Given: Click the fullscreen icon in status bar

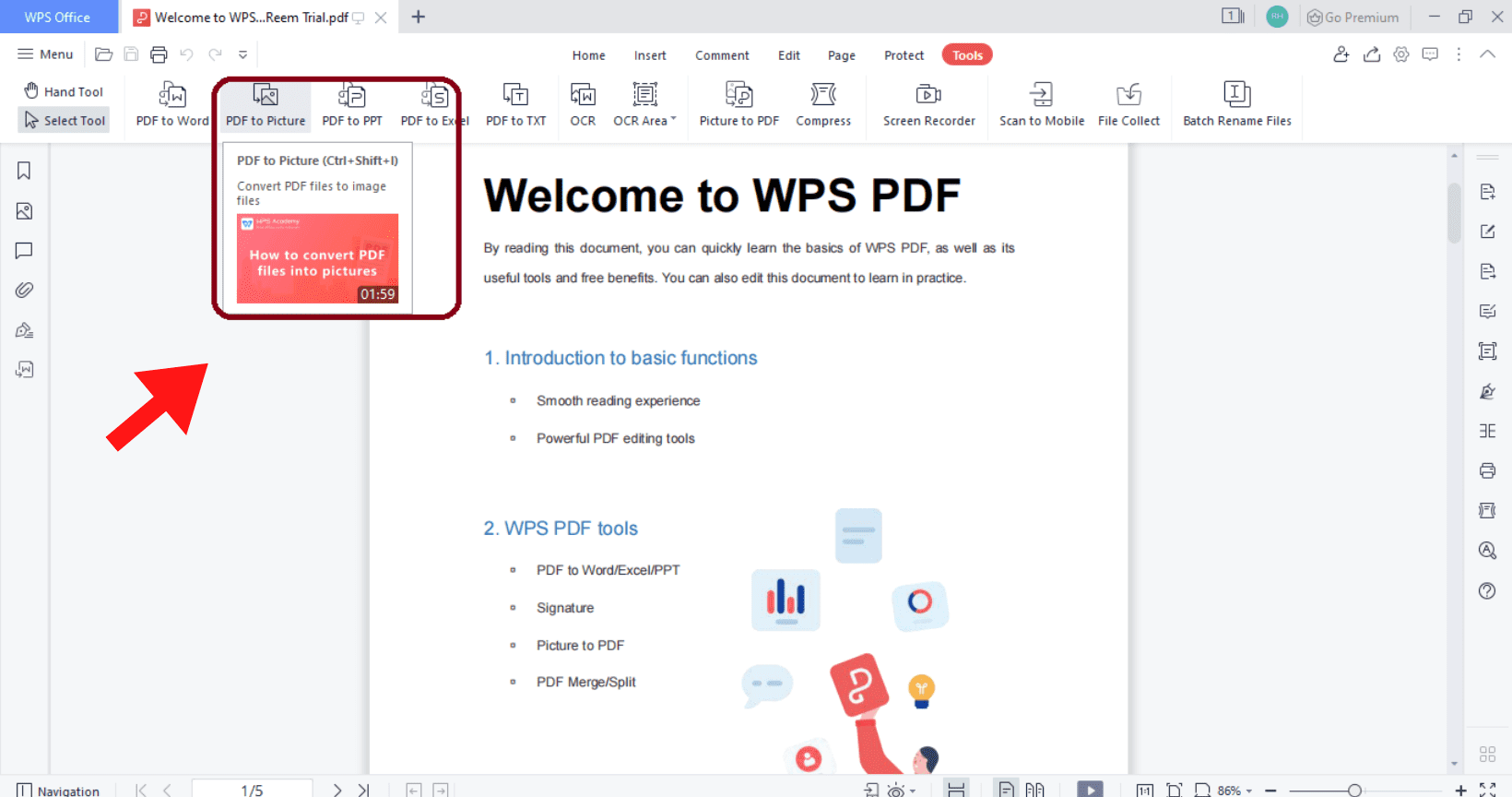Looking at the screenshot, I should coord(1487,790).
